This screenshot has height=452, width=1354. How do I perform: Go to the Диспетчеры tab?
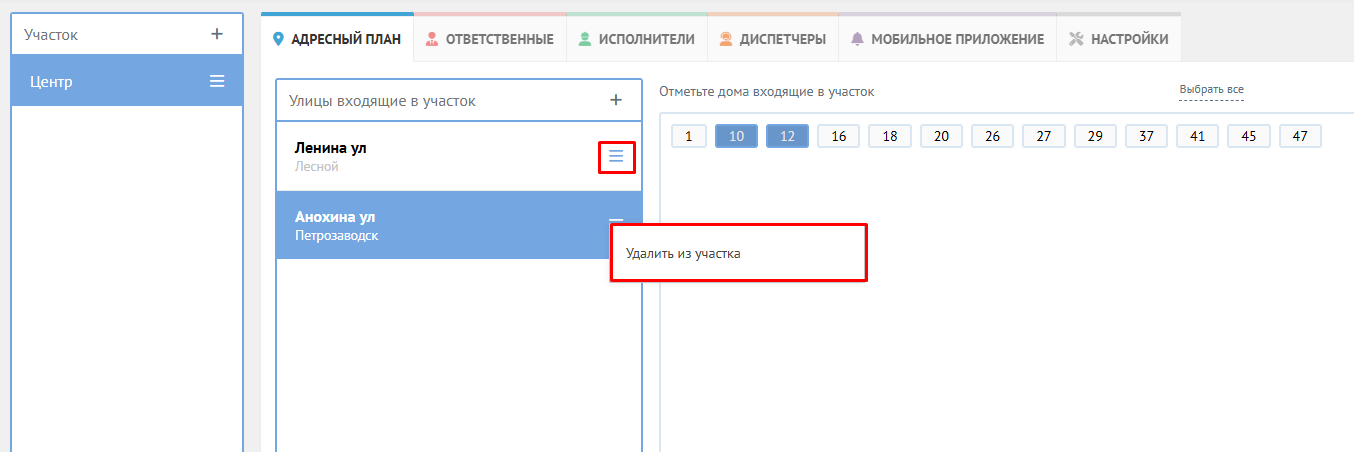click(x=772, y=39)
